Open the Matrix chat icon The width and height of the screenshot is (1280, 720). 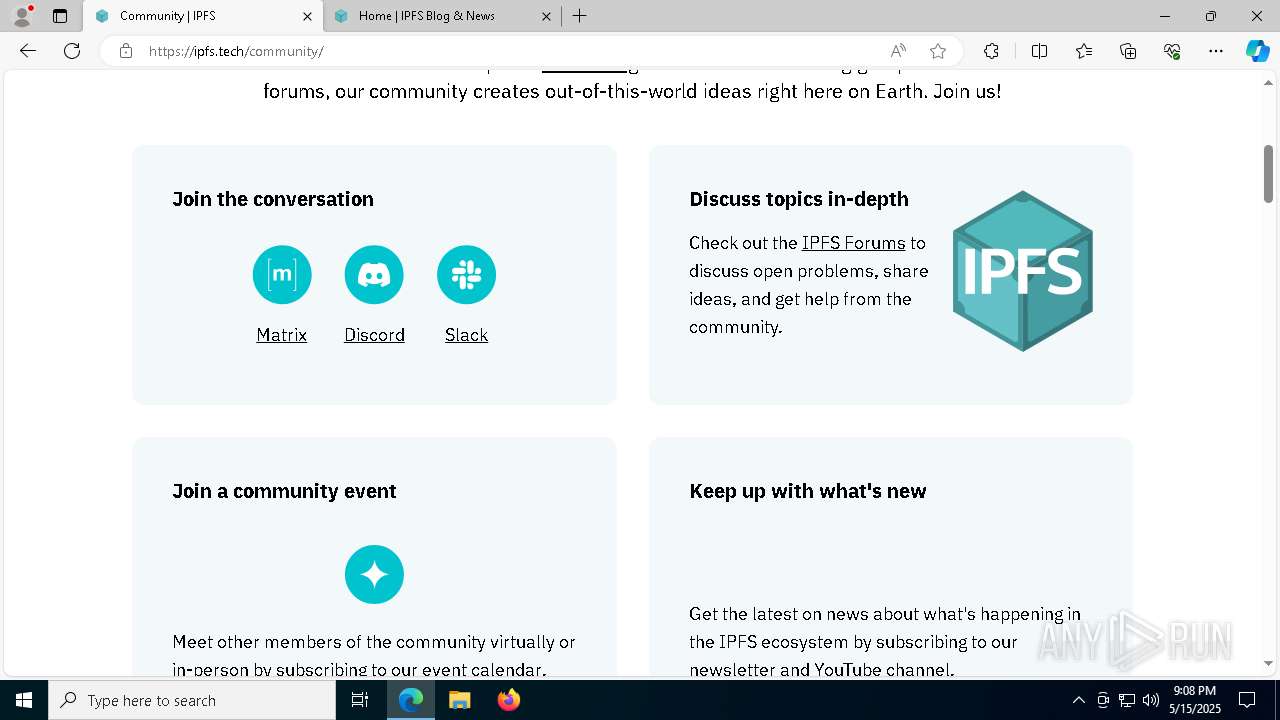click(282, 275)
